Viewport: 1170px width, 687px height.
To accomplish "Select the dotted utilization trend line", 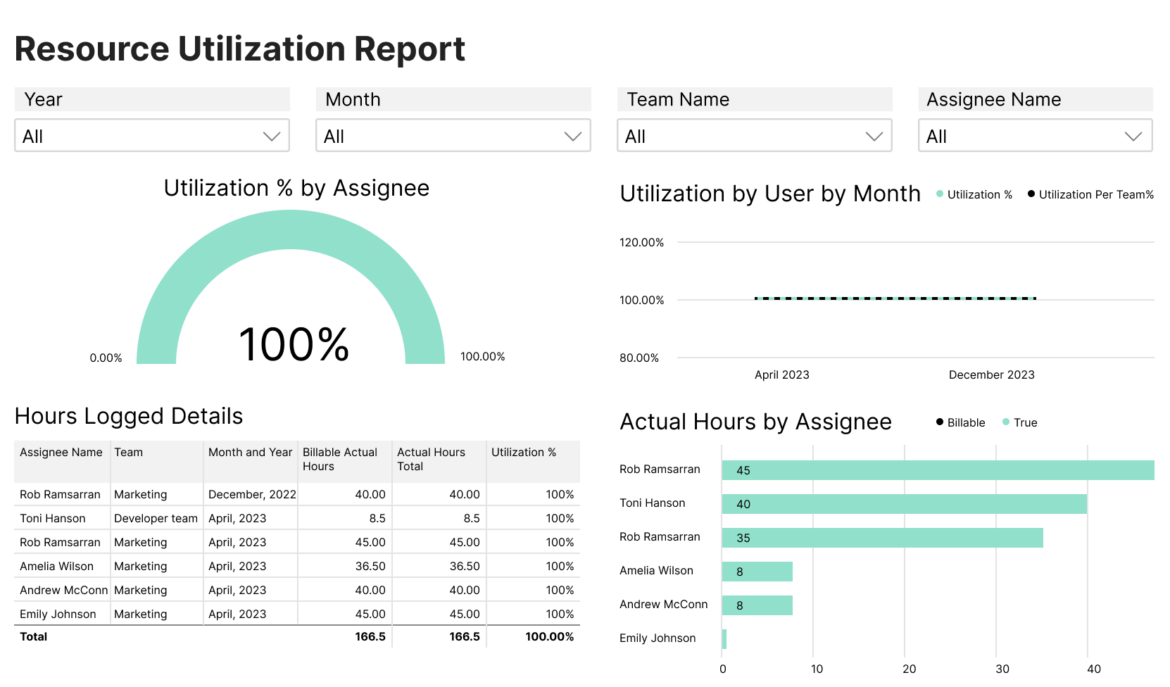I will click(895, 299).
